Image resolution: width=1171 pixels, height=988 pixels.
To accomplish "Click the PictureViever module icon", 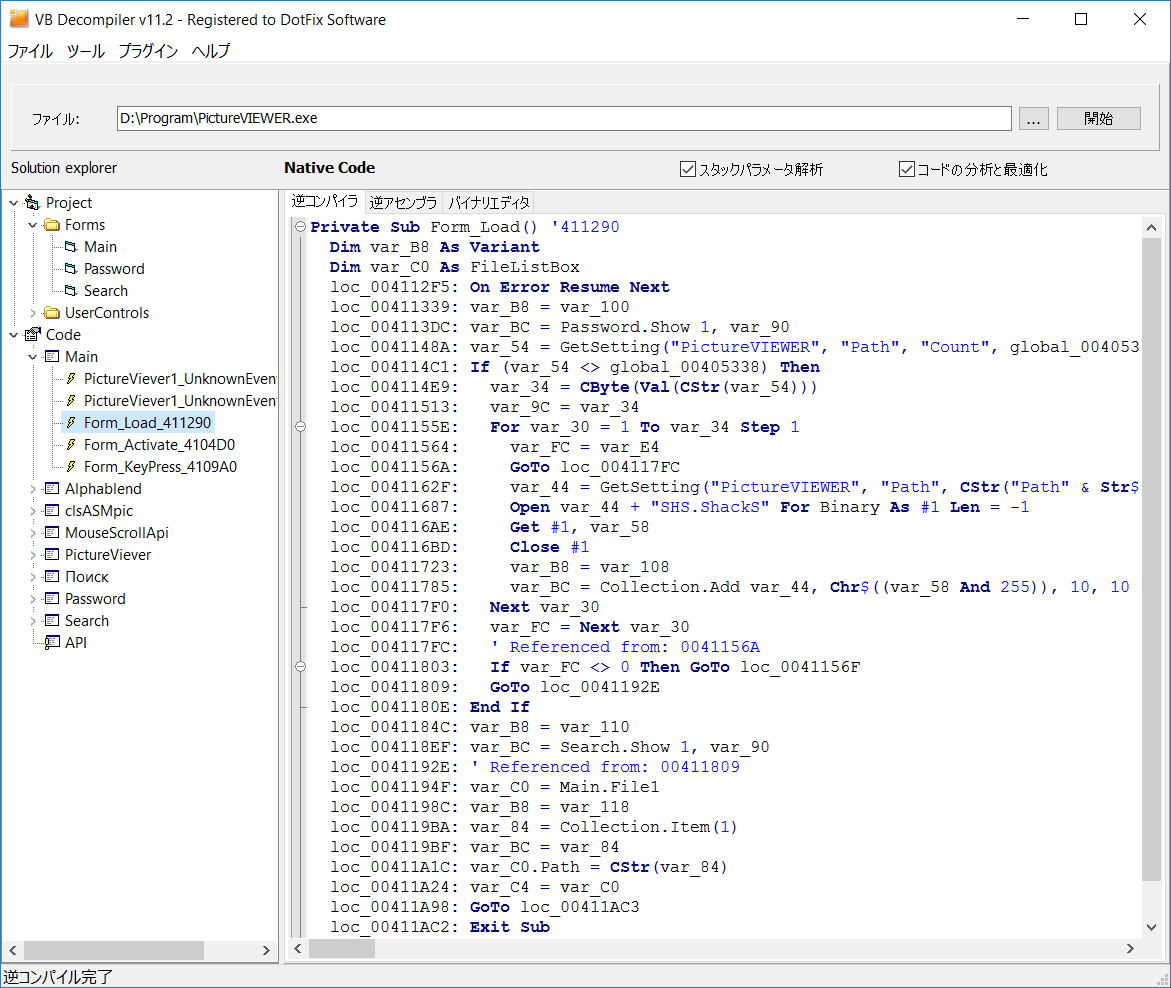I will [x=52, y=554].
